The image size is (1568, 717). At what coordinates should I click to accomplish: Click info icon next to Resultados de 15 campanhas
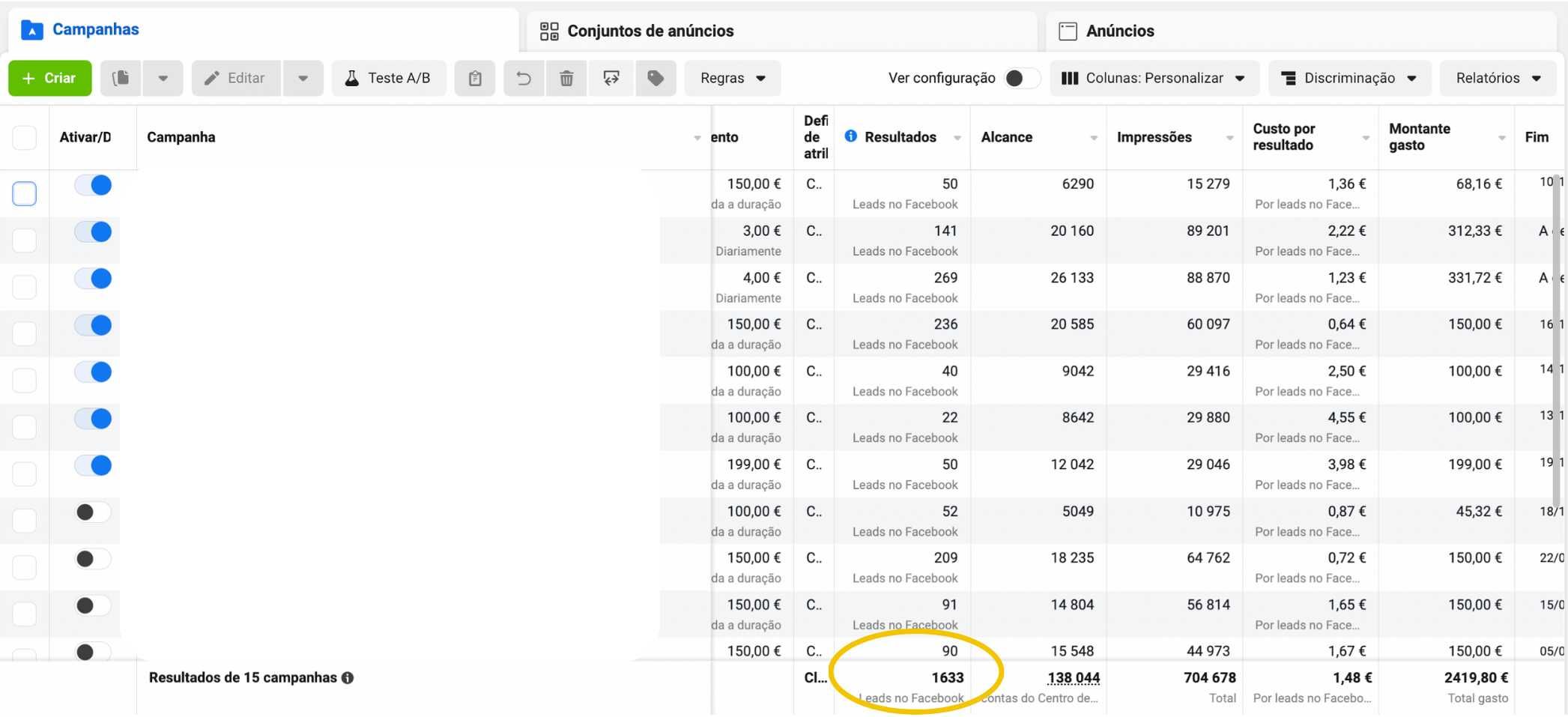348,677
